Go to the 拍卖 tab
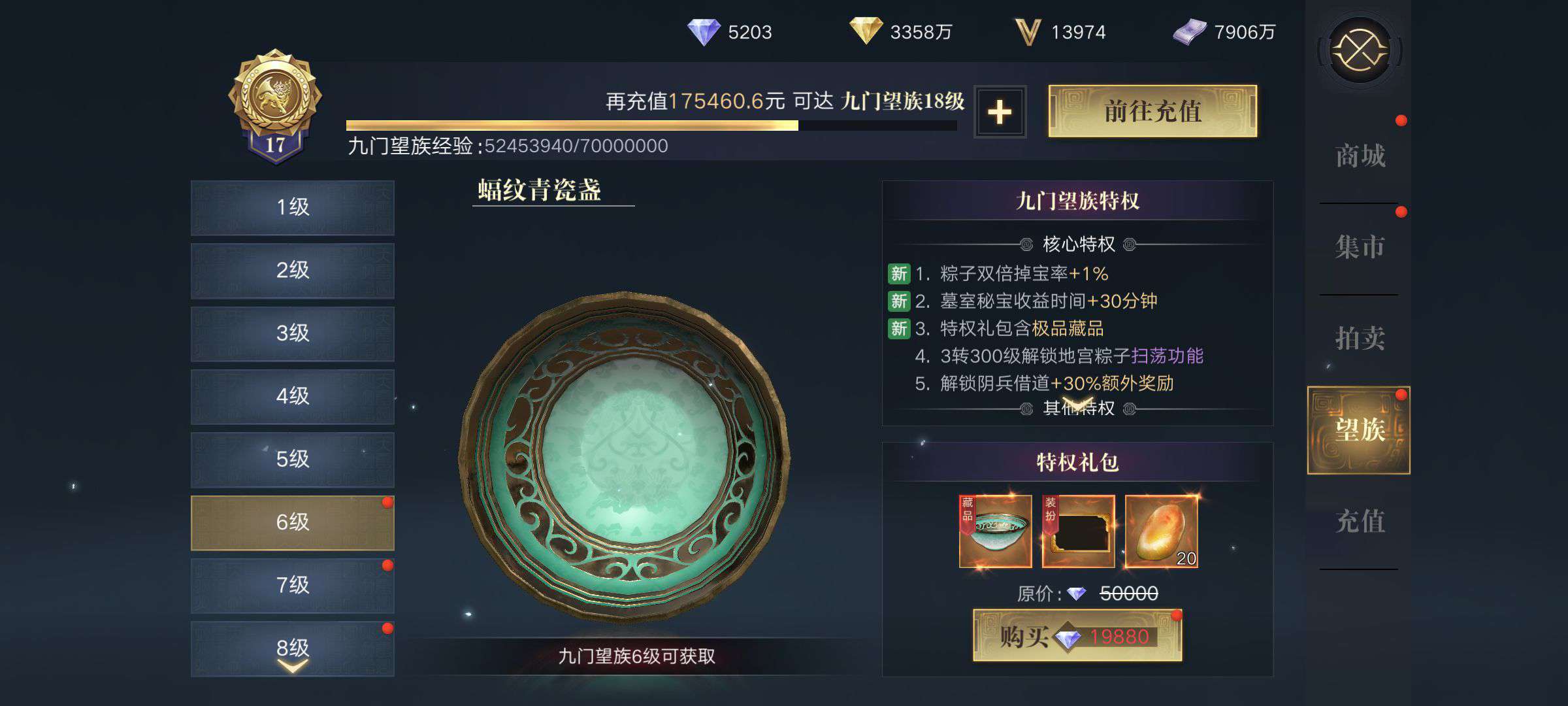This screenshot has width=1568, height=706. [1360, 339]
